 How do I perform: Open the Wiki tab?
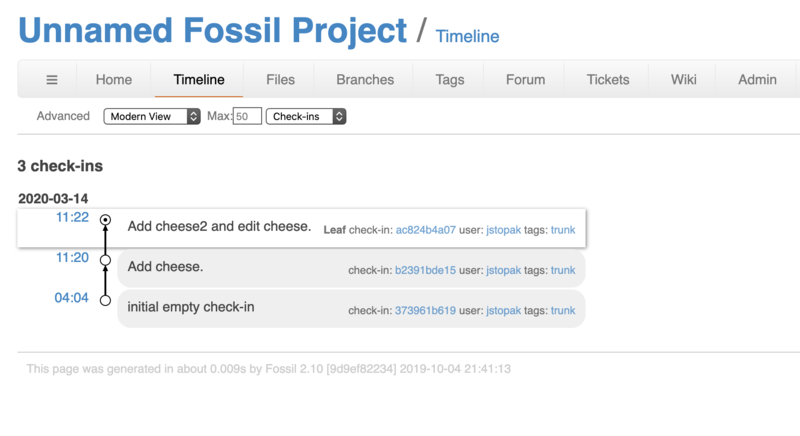point(684,80)
